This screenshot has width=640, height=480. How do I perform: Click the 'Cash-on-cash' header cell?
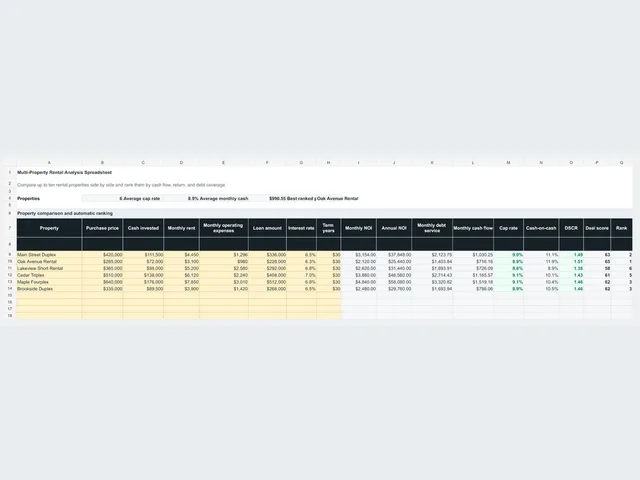pyautogui.click(x=541, y=228)
